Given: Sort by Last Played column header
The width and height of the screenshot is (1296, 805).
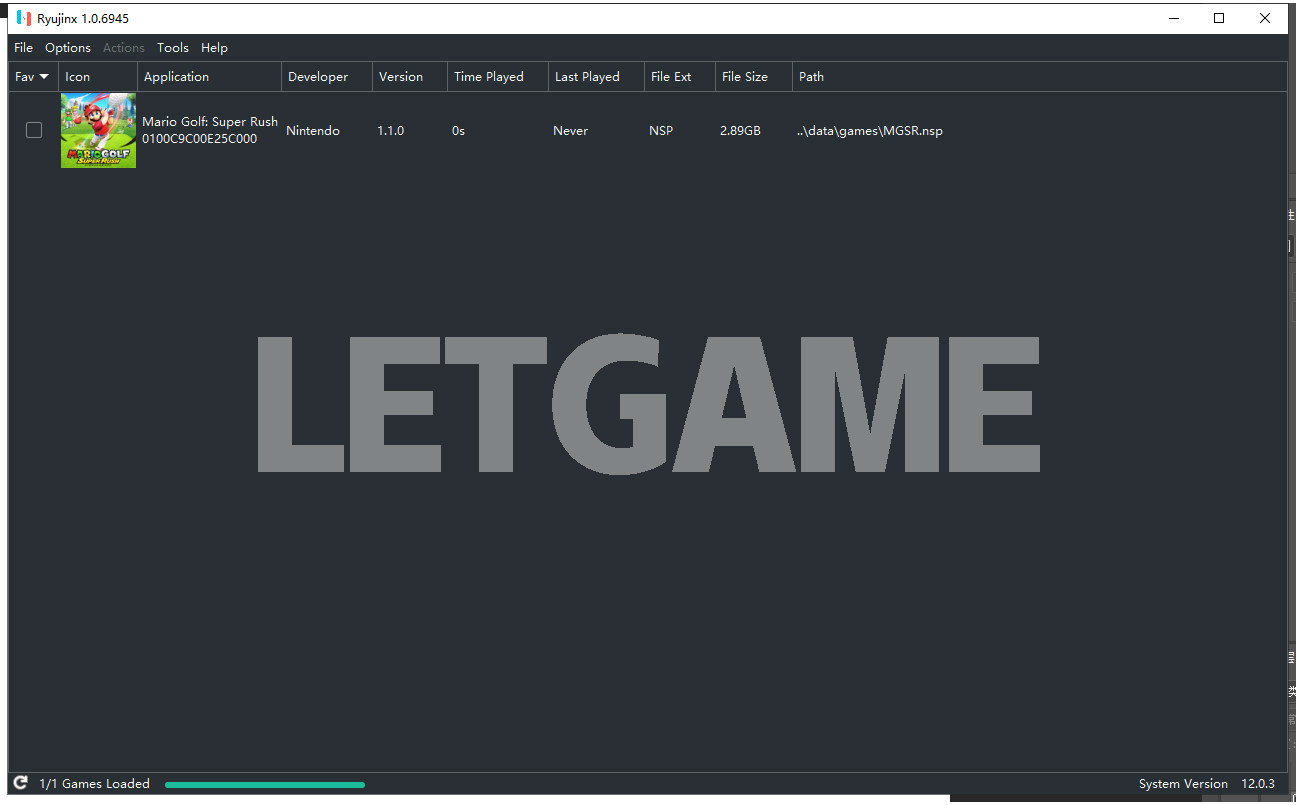Looking at the screenshot, I should click(587, 77).
